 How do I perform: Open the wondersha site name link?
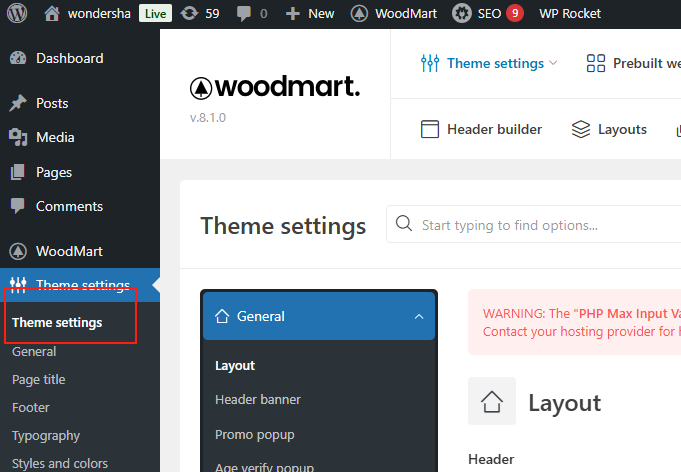(99, 13)
